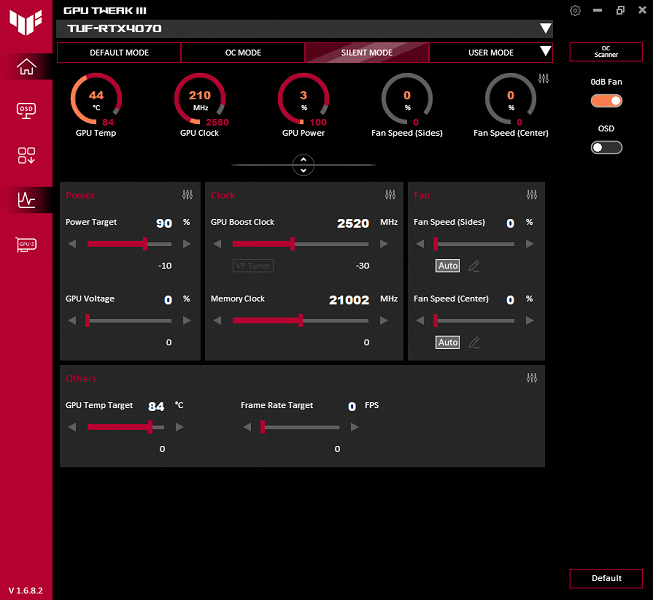Click the GPU Temp Target value 84
The height and width of the screenshot is (600, 653).
pos(156,406)
